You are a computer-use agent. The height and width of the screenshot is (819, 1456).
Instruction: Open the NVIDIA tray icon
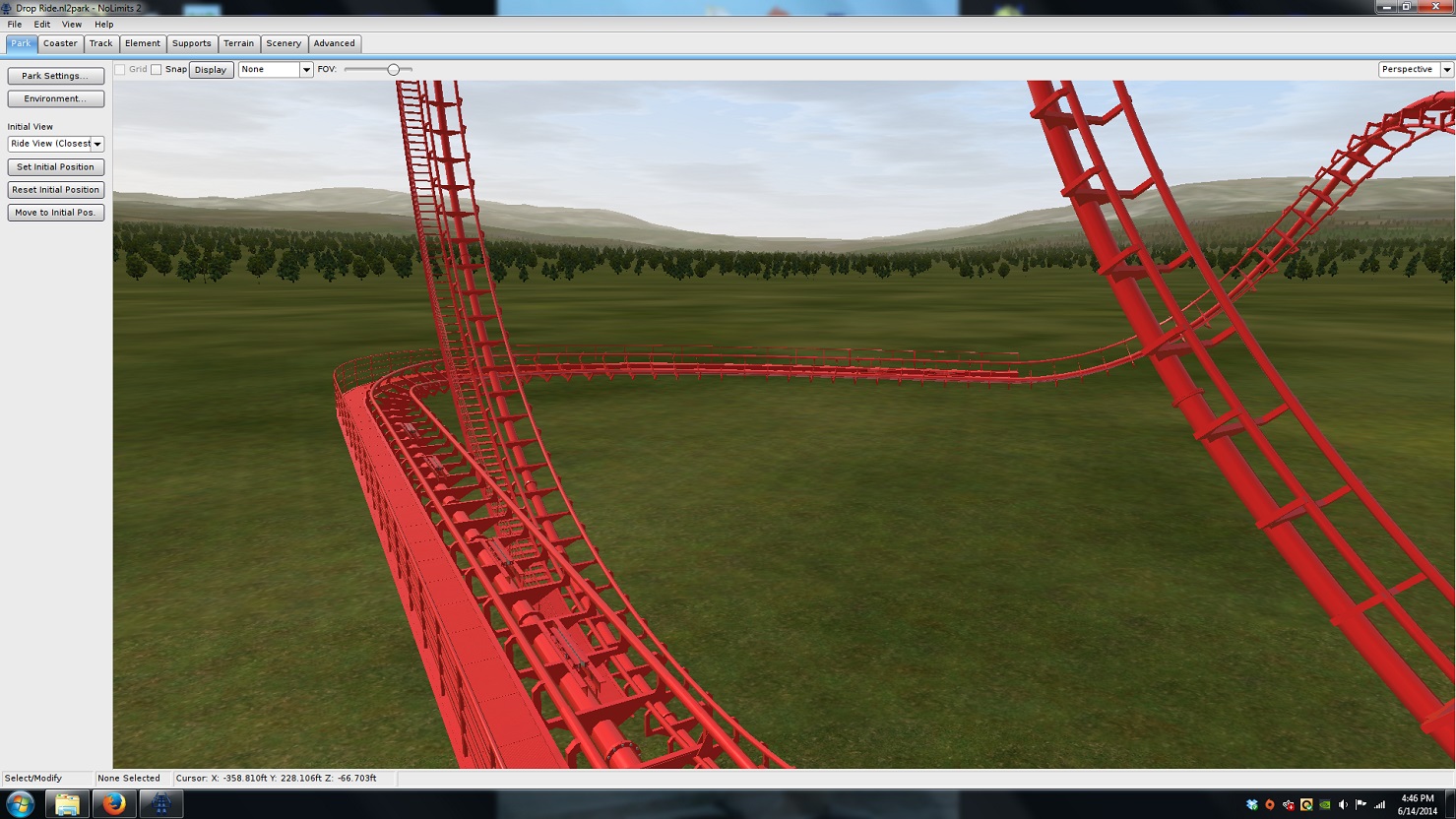coord(1325,804)
